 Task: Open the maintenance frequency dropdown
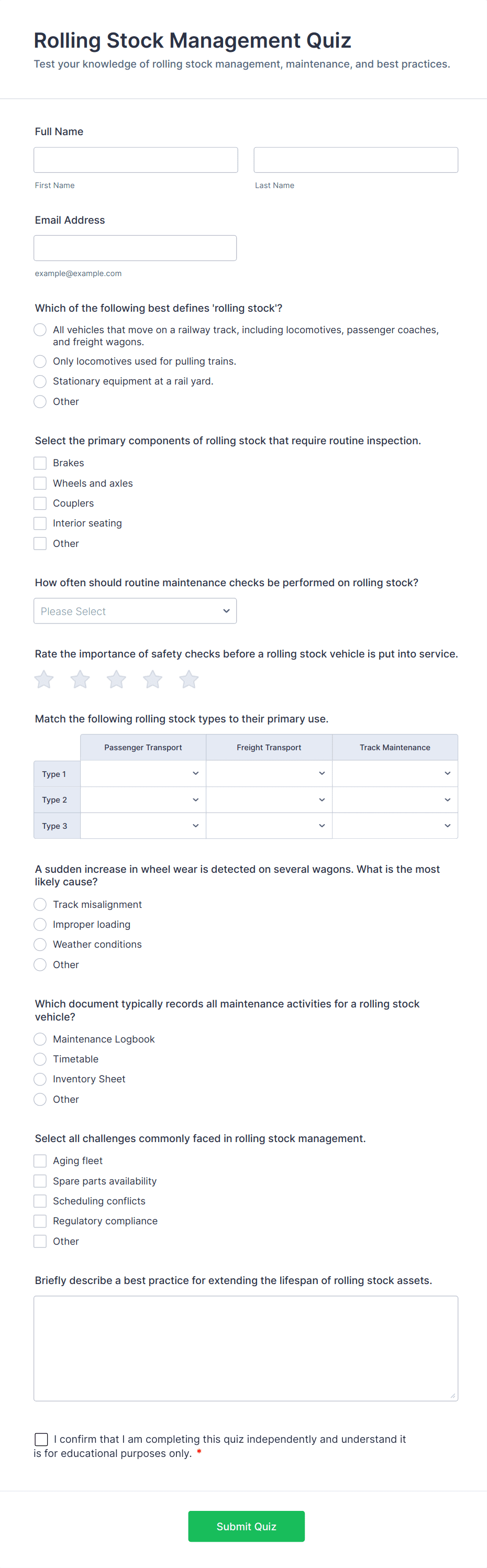(x=135, y=610)
